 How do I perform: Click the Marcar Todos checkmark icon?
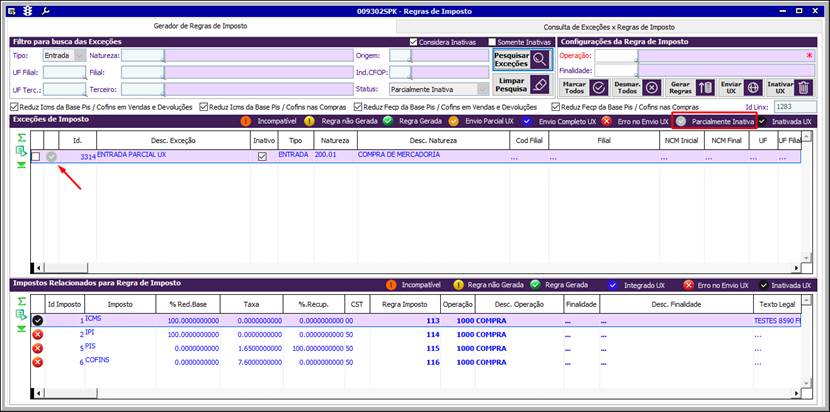pos(599,87)
